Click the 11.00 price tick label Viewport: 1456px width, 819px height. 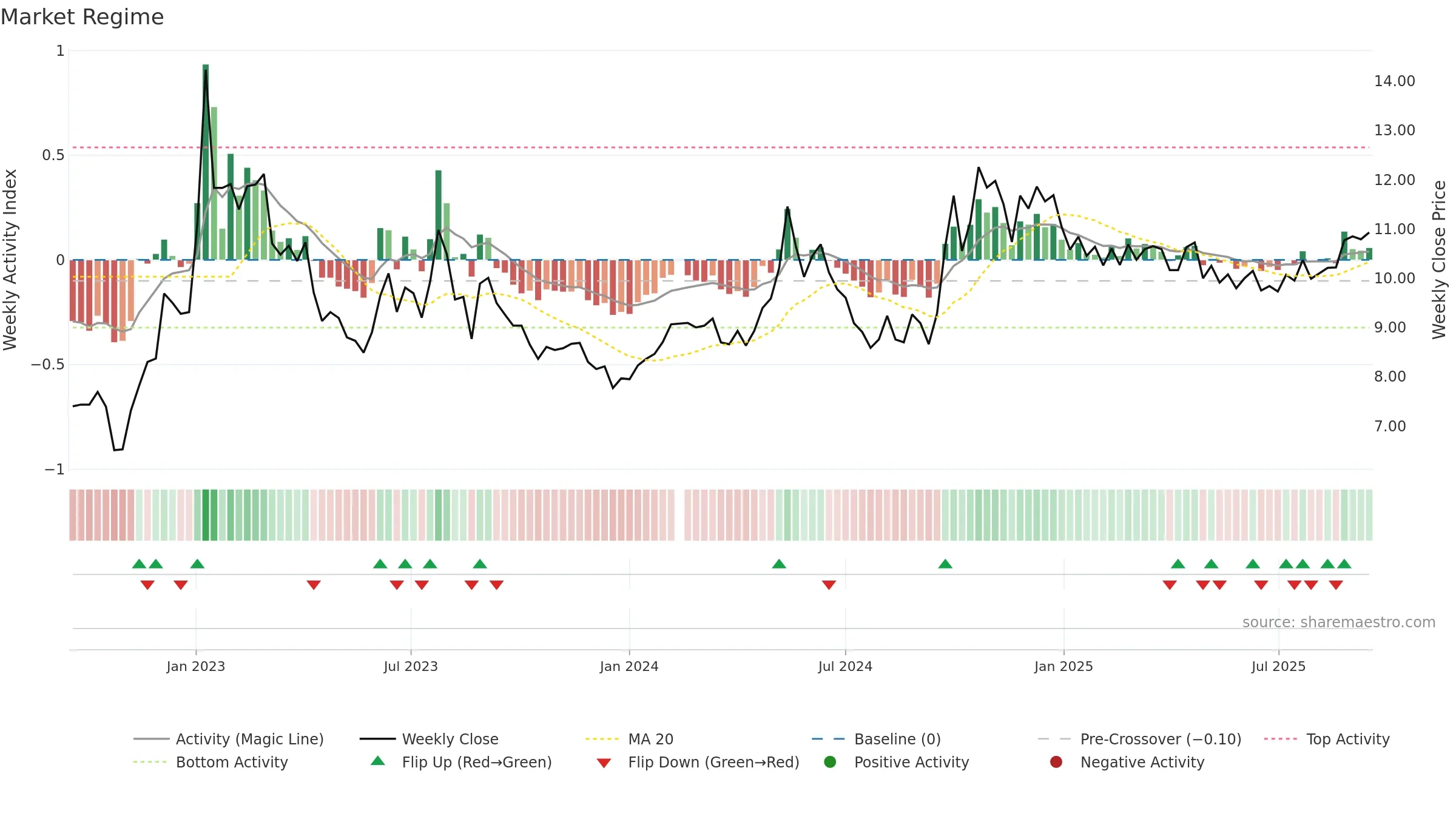click(1394, 229)
